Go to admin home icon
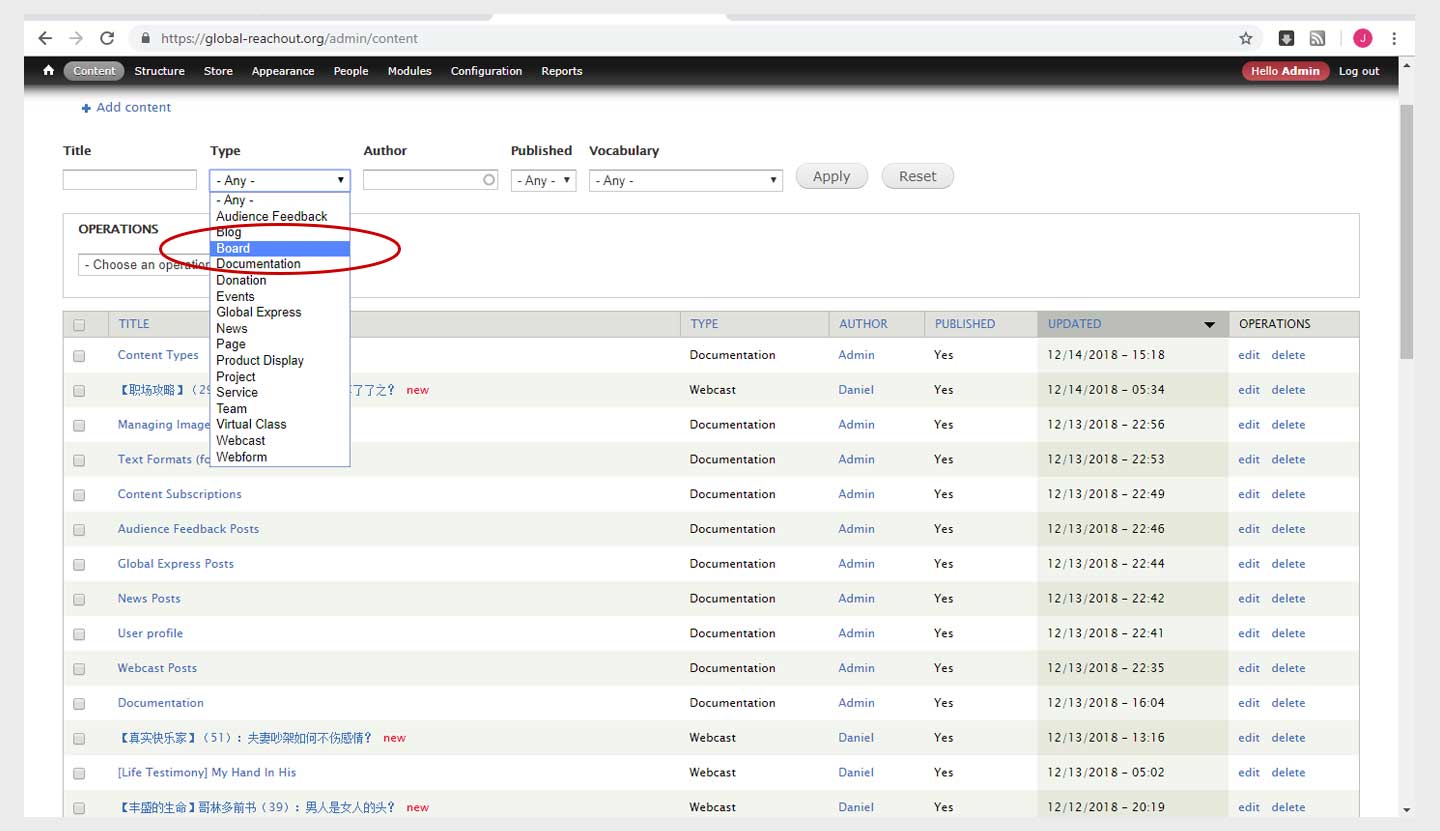1440x831 pixels. tap(48, 71)
